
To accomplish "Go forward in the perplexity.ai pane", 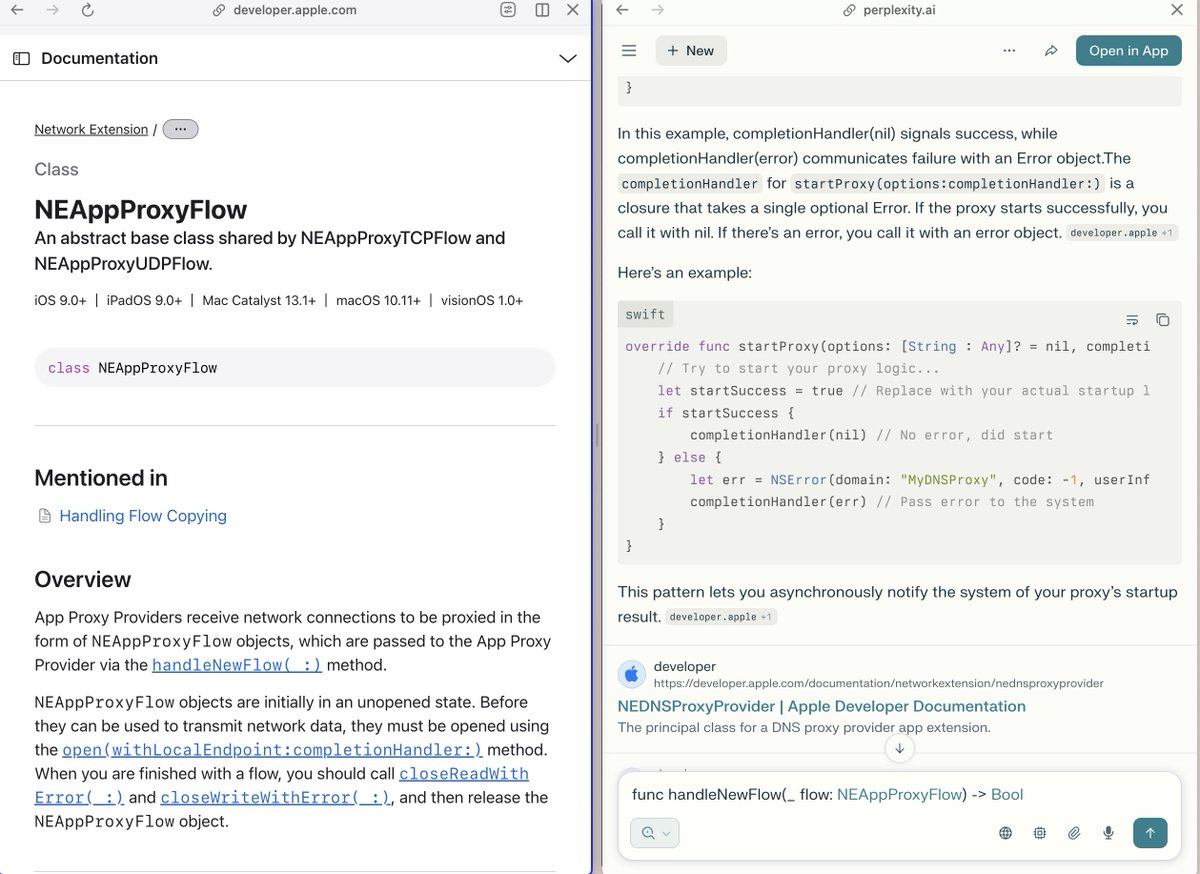I will point(657,10).
